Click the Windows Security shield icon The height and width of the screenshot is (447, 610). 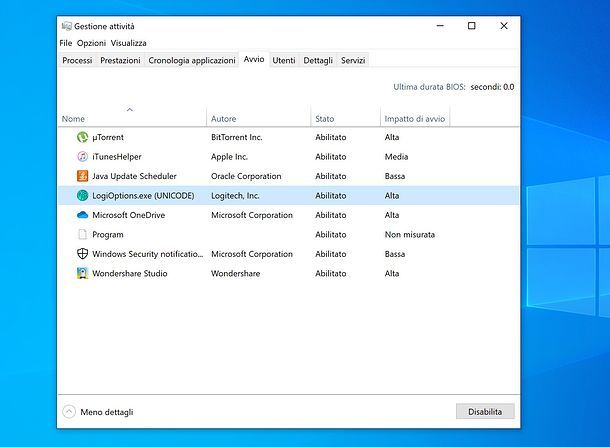[x=82, y=254]
